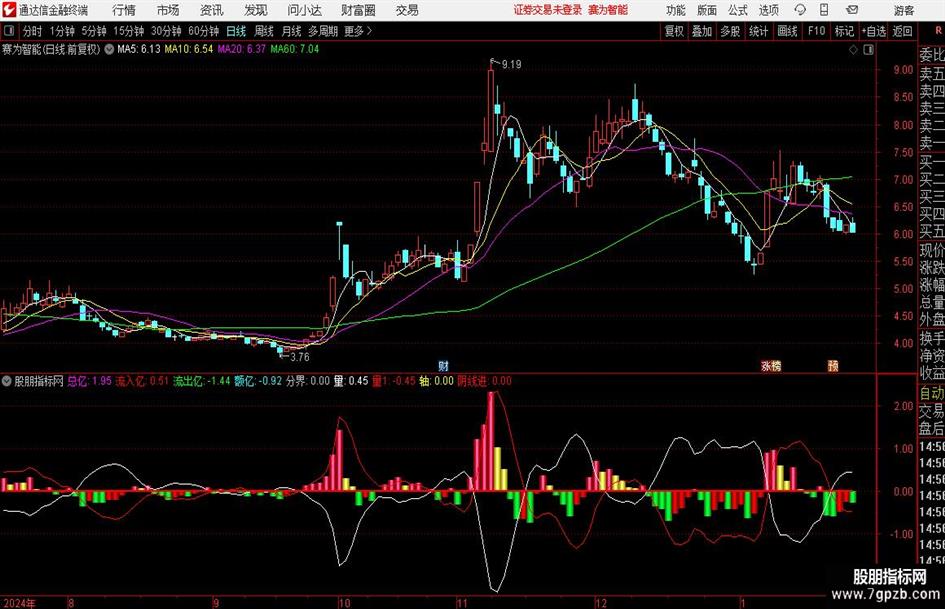Screen dimensions: 945x609
Task: Open the 版面 menu
Action: tap(707, 10)
